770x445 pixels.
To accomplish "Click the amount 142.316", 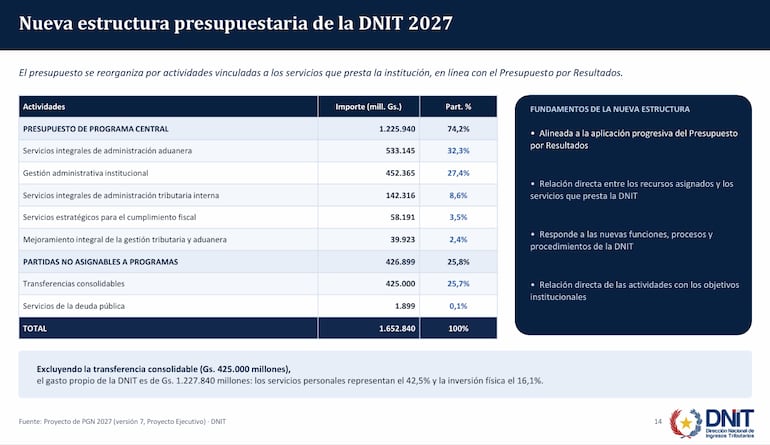I will pos(400,195).
